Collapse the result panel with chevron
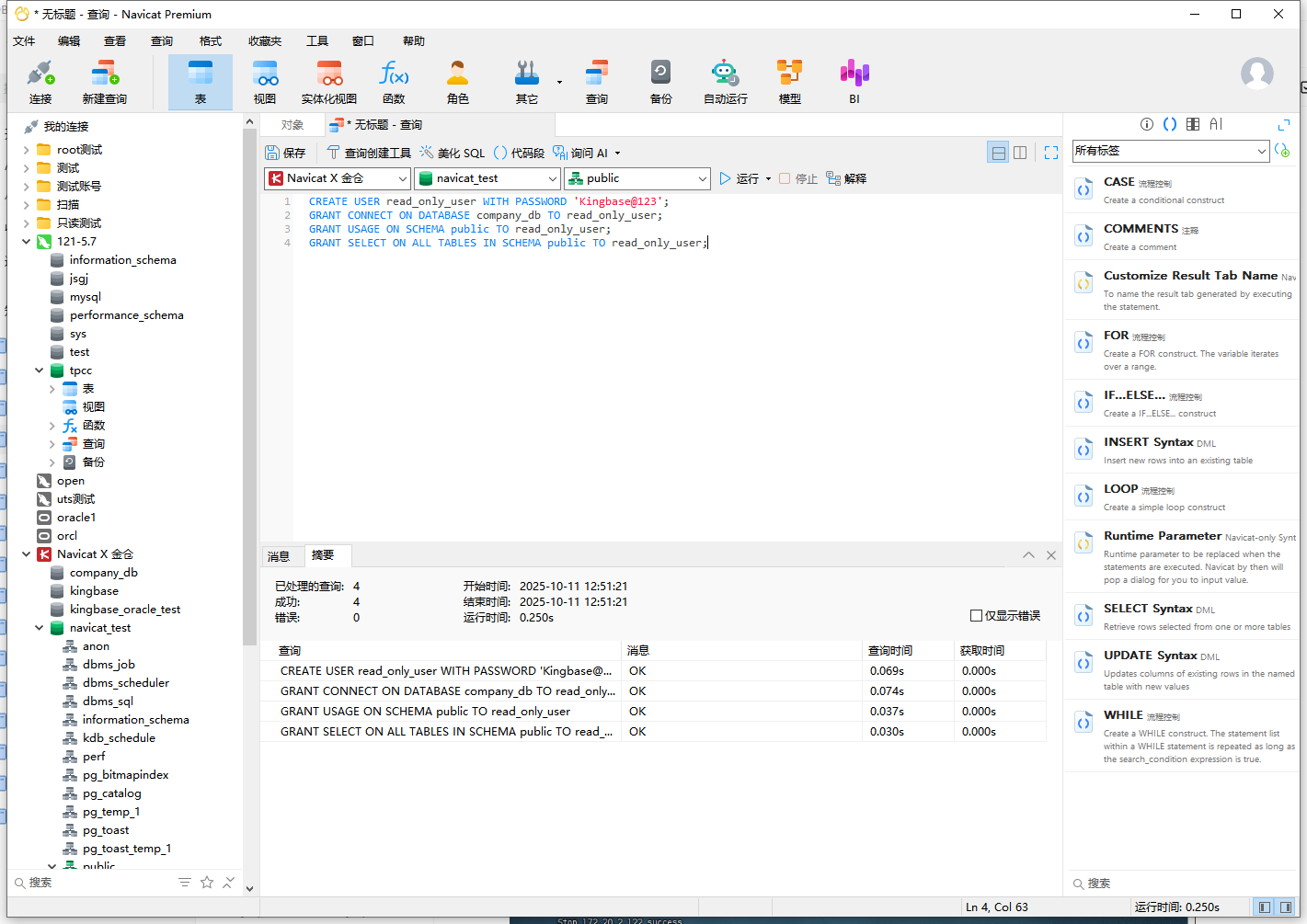 [1028, 555]
